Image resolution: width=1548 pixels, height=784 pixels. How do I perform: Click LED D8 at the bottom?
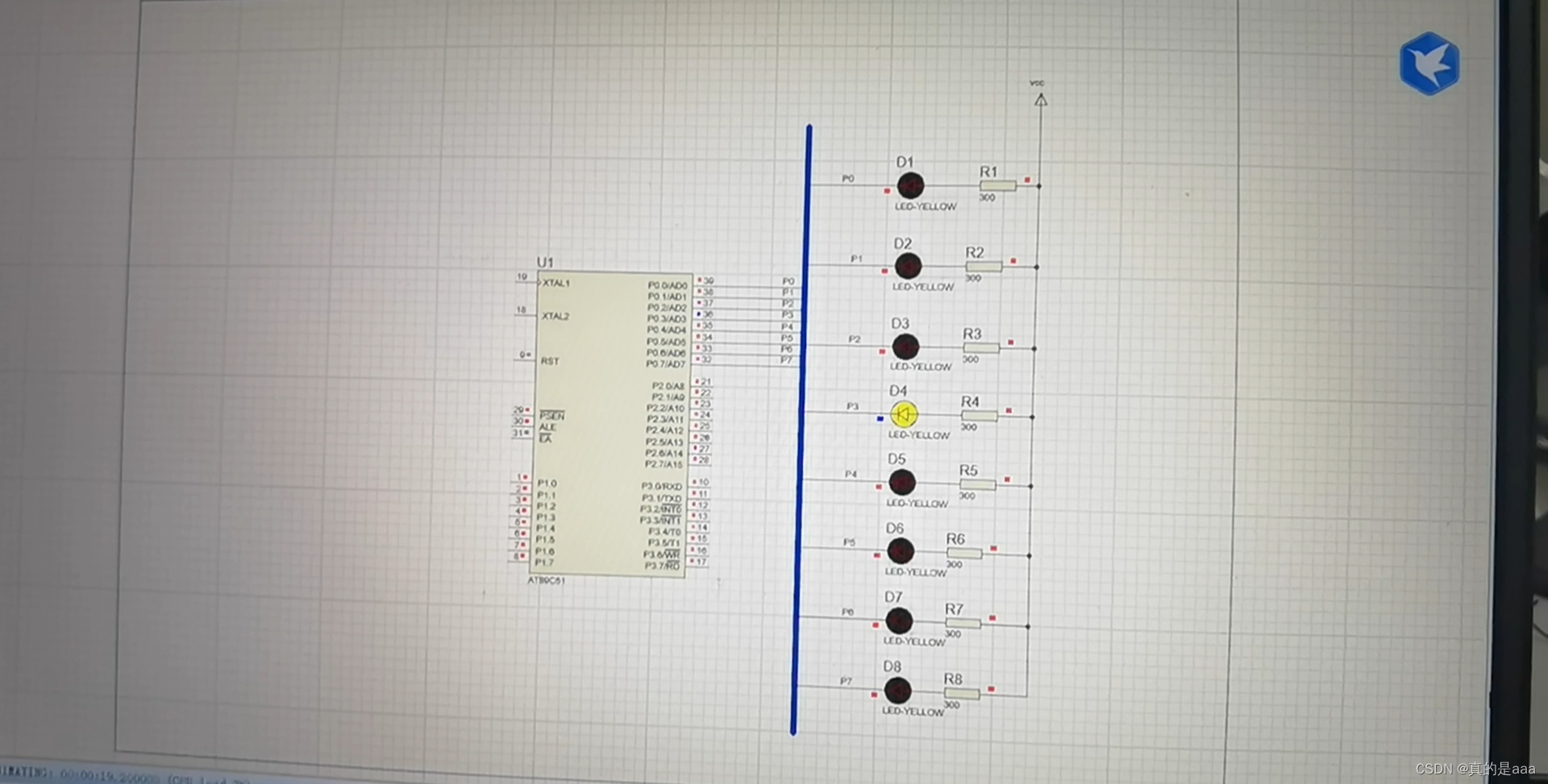pyautogui.click(x=897, y=691)
